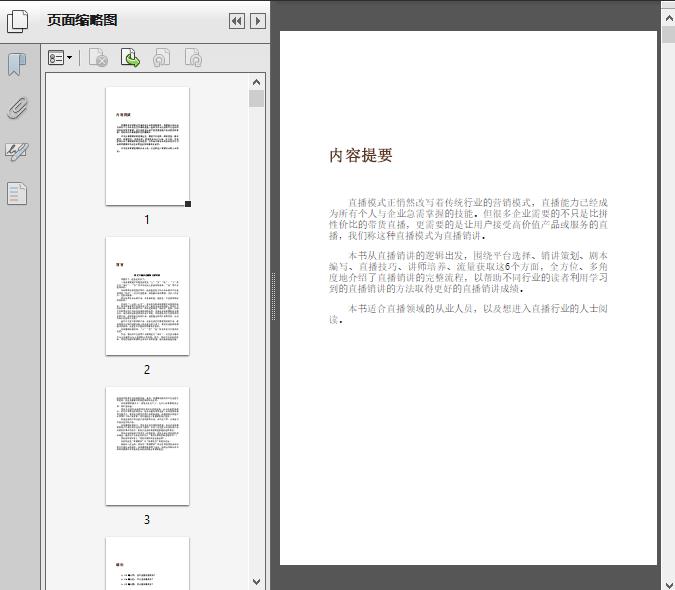675x590 pixels.
Task: Select page 1 thumbnail
Action: 147,146
